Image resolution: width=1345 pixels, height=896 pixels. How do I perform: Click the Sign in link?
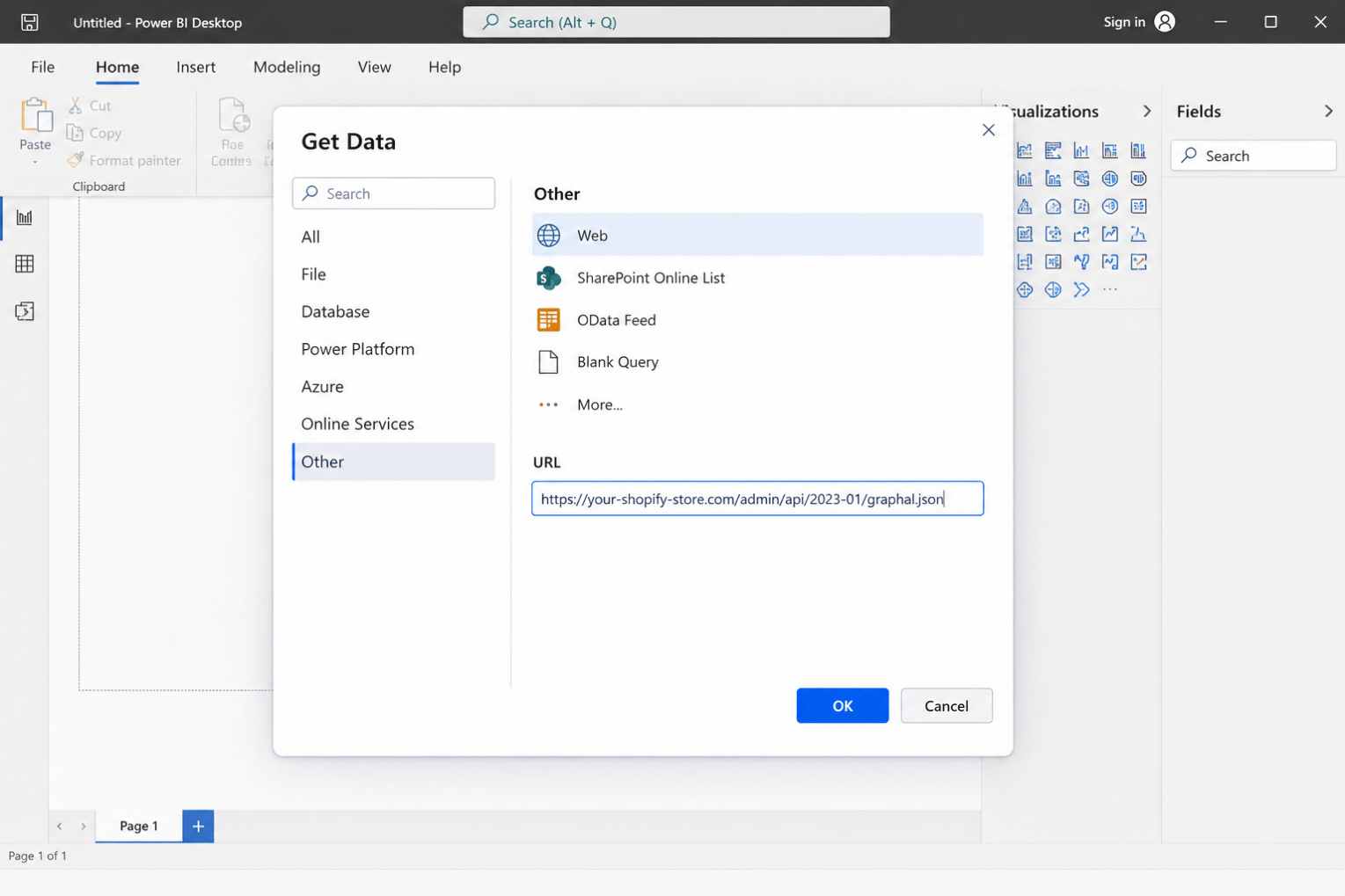click(x=1124, y=22)
